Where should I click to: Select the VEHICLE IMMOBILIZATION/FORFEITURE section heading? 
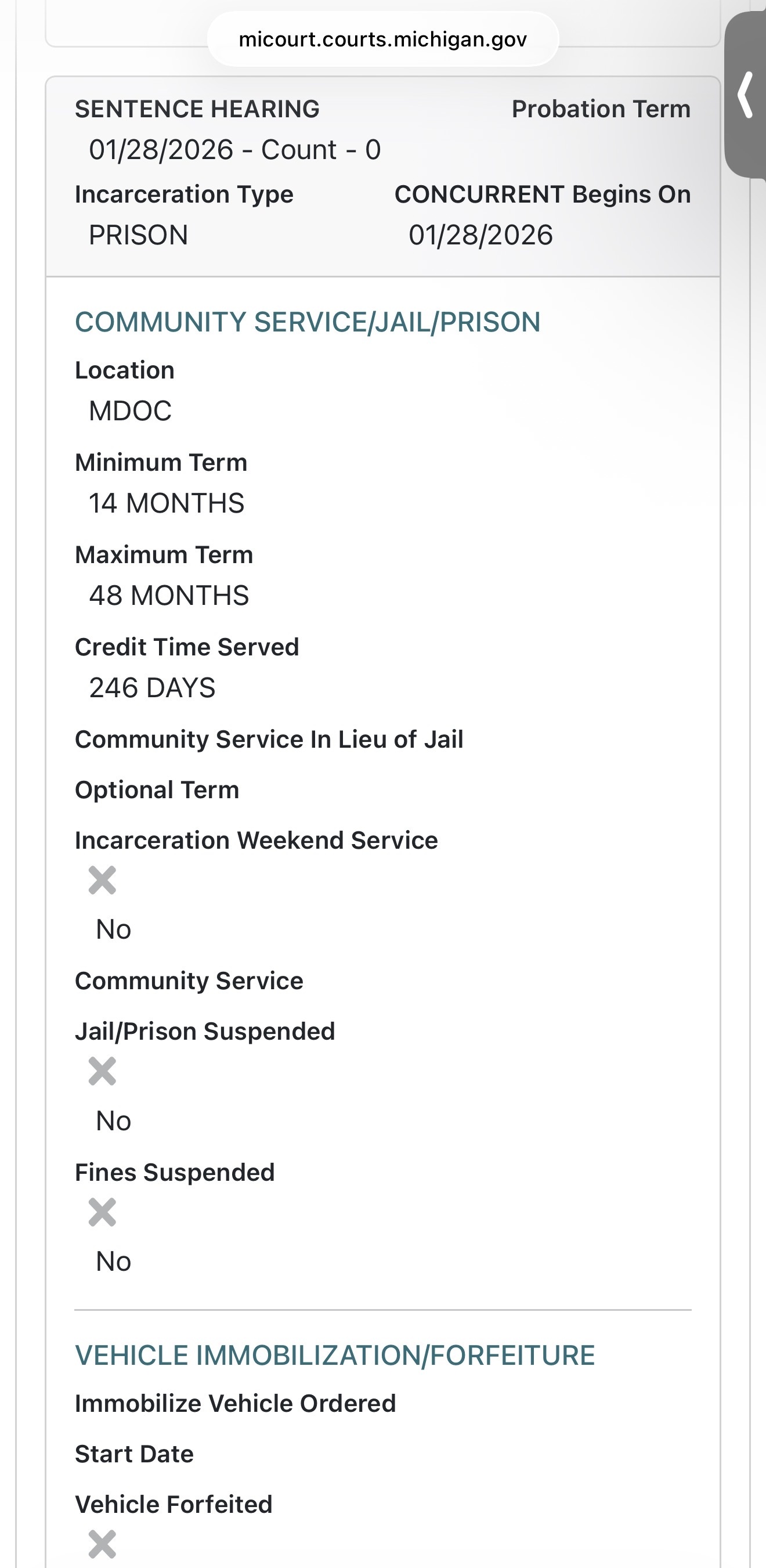(335, 1356)
